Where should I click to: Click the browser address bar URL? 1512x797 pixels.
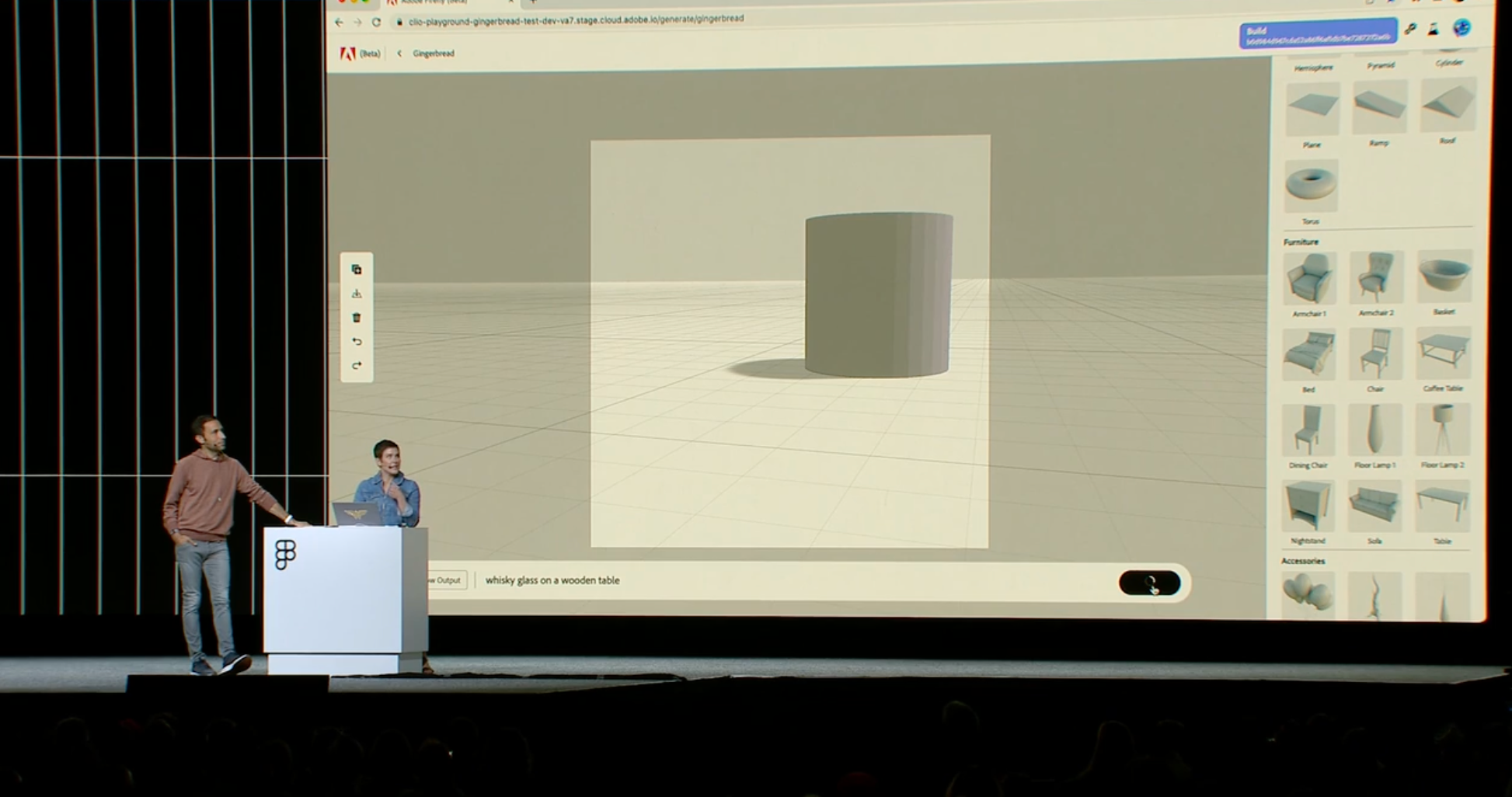click(576, 19)
